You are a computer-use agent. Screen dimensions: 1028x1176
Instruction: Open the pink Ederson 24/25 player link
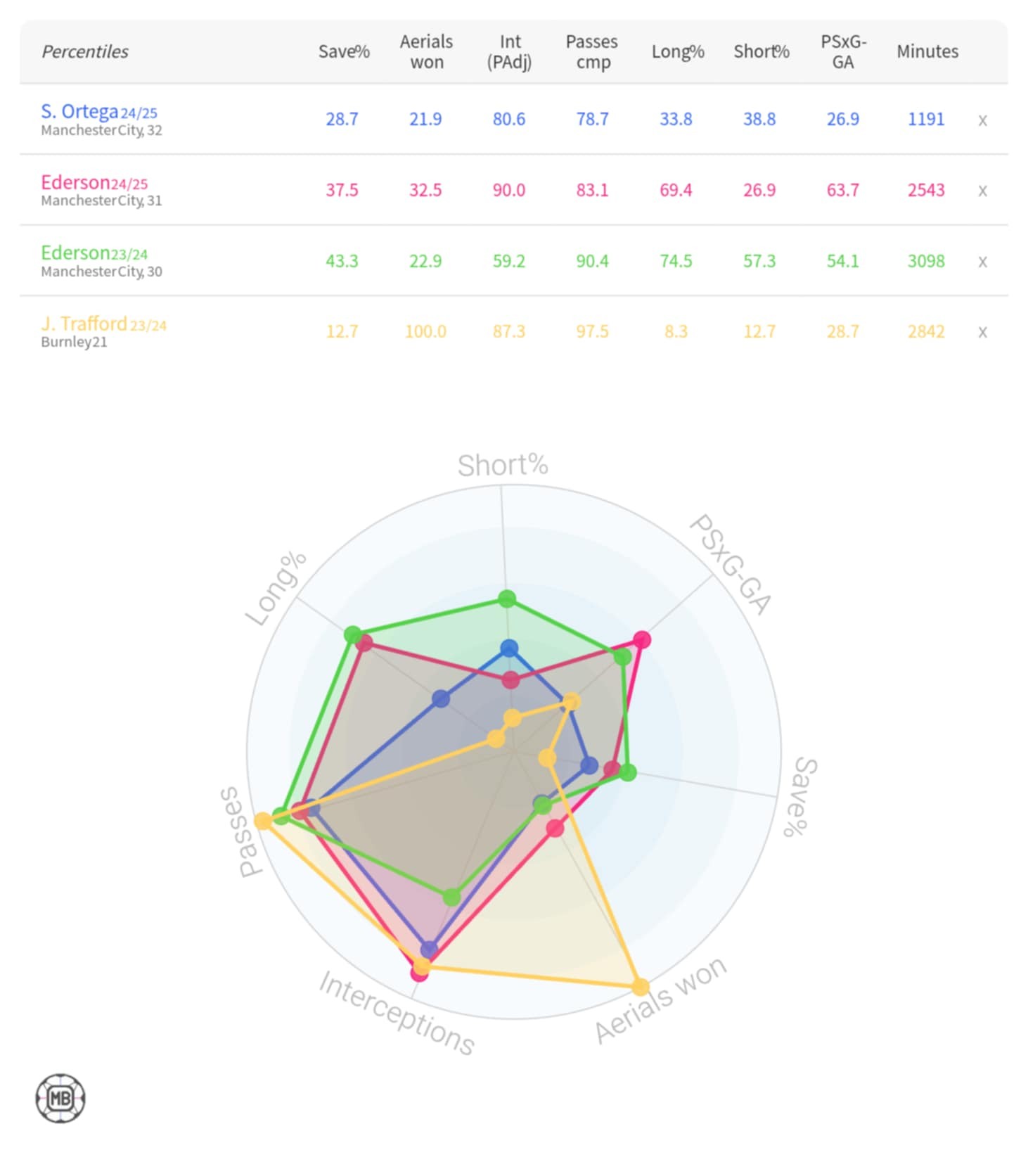point(75,182)
